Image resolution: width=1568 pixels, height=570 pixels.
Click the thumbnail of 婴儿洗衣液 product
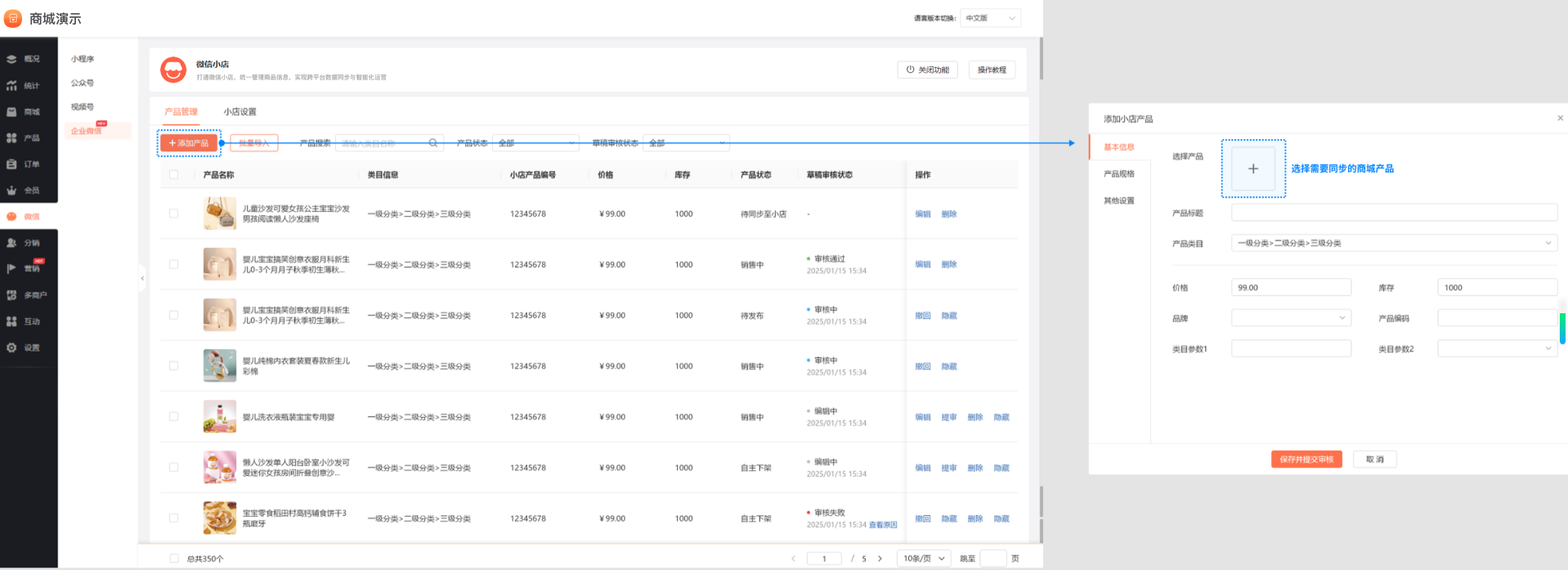220,416
